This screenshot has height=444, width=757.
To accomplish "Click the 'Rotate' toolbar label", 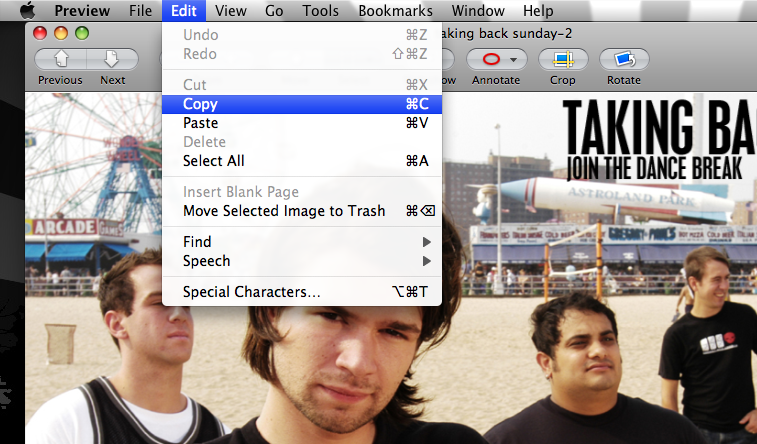I will pos(624,80).
